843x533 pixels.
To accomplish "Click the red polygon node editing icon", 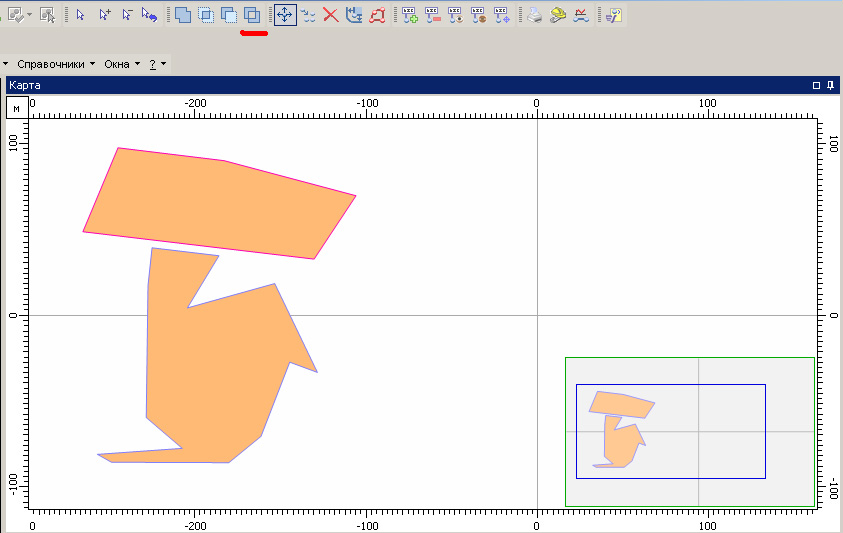I will [x=377, y=15].
